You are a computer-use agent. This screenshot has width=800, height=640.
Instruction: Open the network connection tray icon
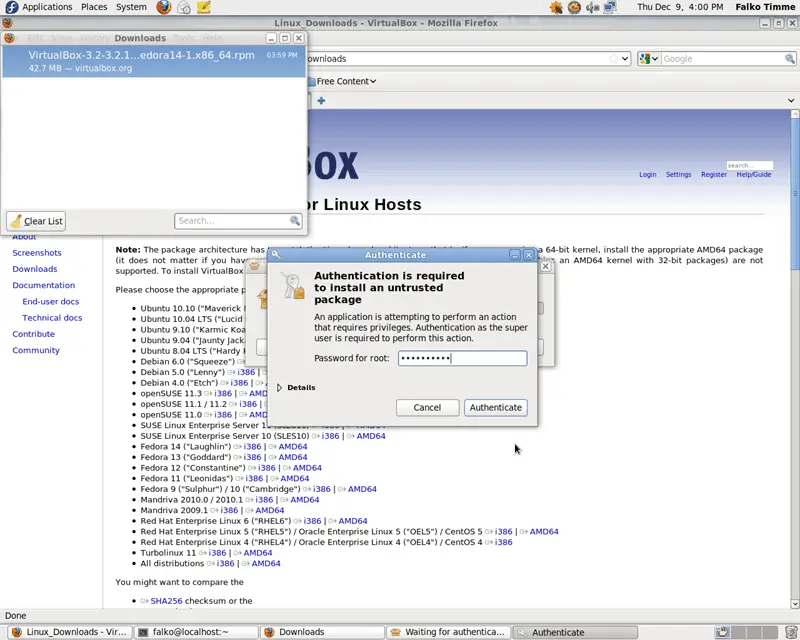point(610,7)
